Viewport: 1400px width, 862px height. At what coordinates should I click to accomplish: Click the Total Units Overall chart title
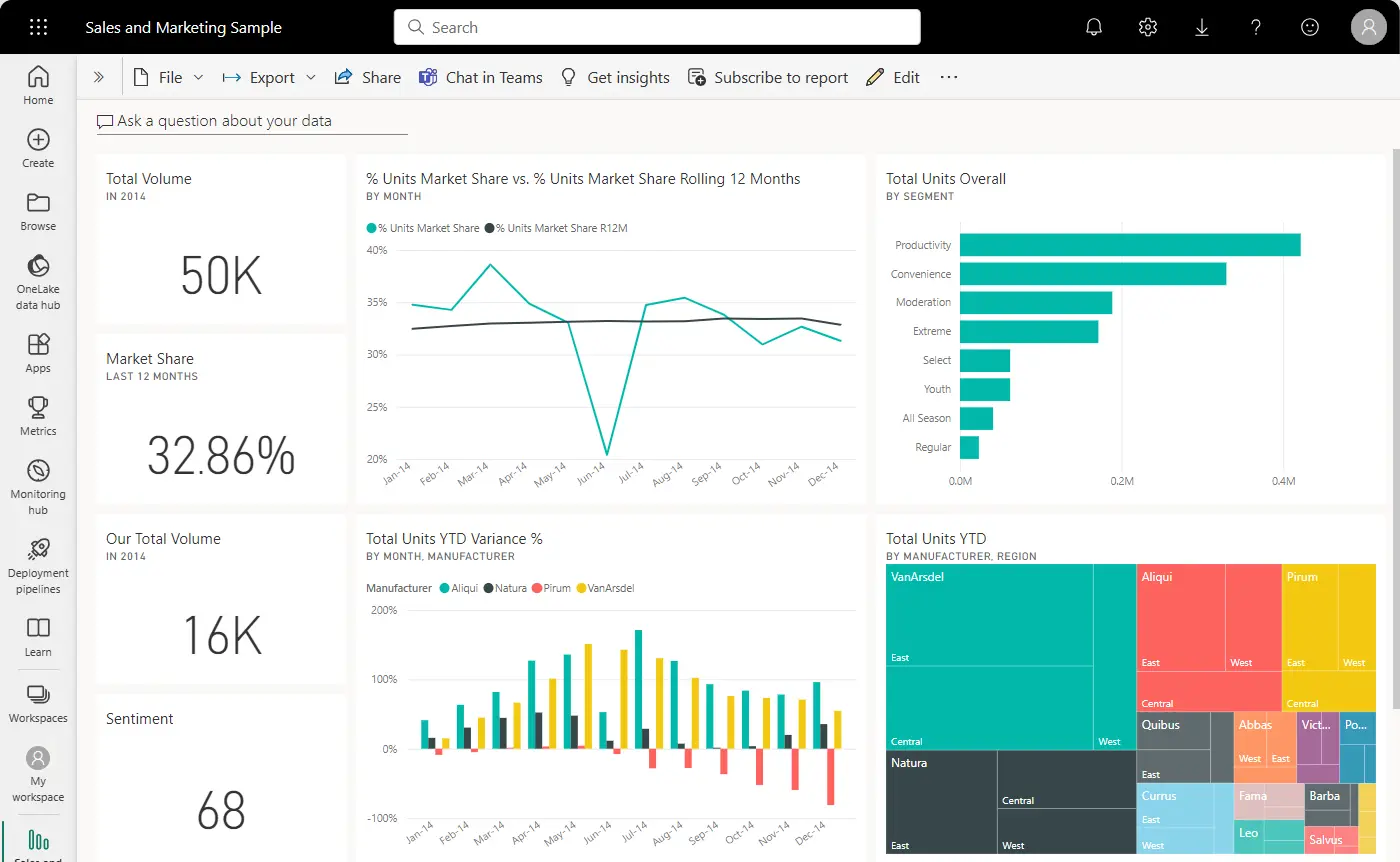click(946, 179)
